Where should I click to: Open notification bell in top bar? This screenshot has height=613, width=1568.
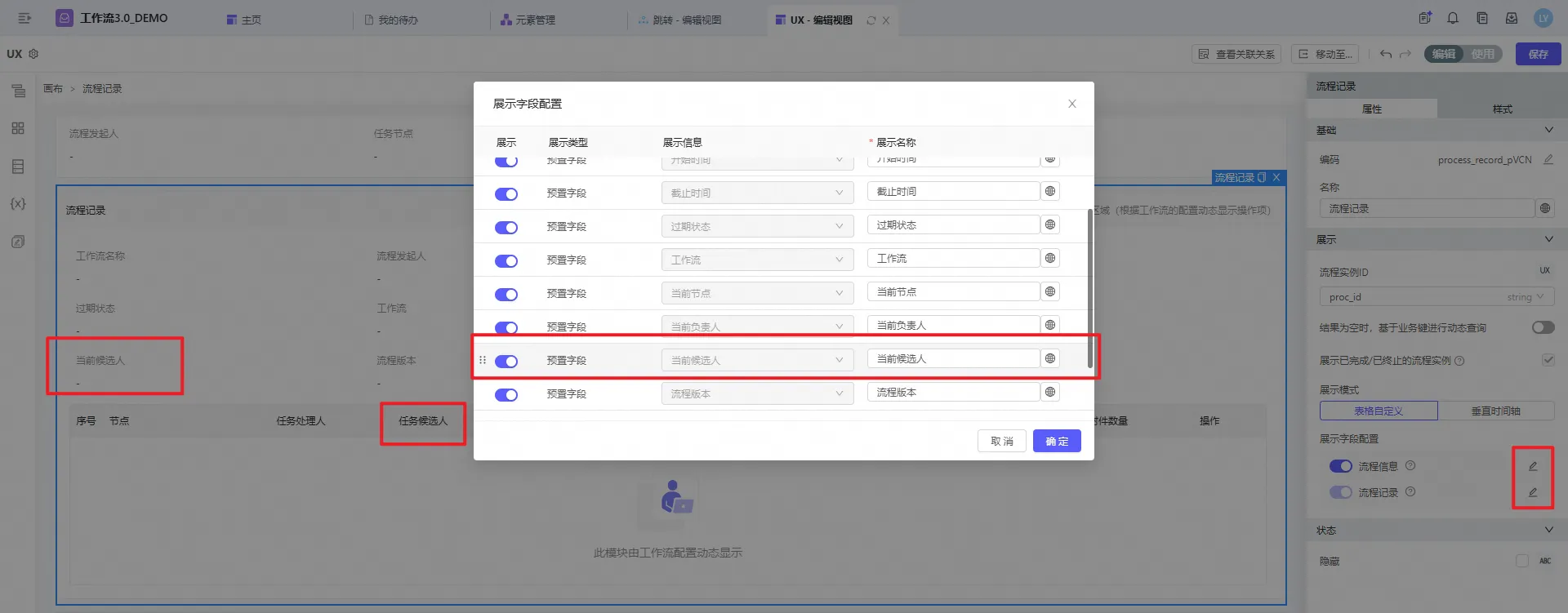(1453, 18)
